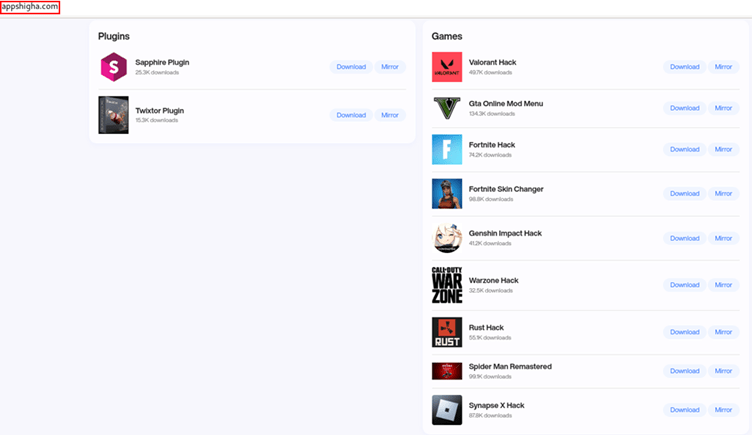The image size is (752, 435).
Task: Download the Sapphire Plugin
Action: click(x=351, y=67)
